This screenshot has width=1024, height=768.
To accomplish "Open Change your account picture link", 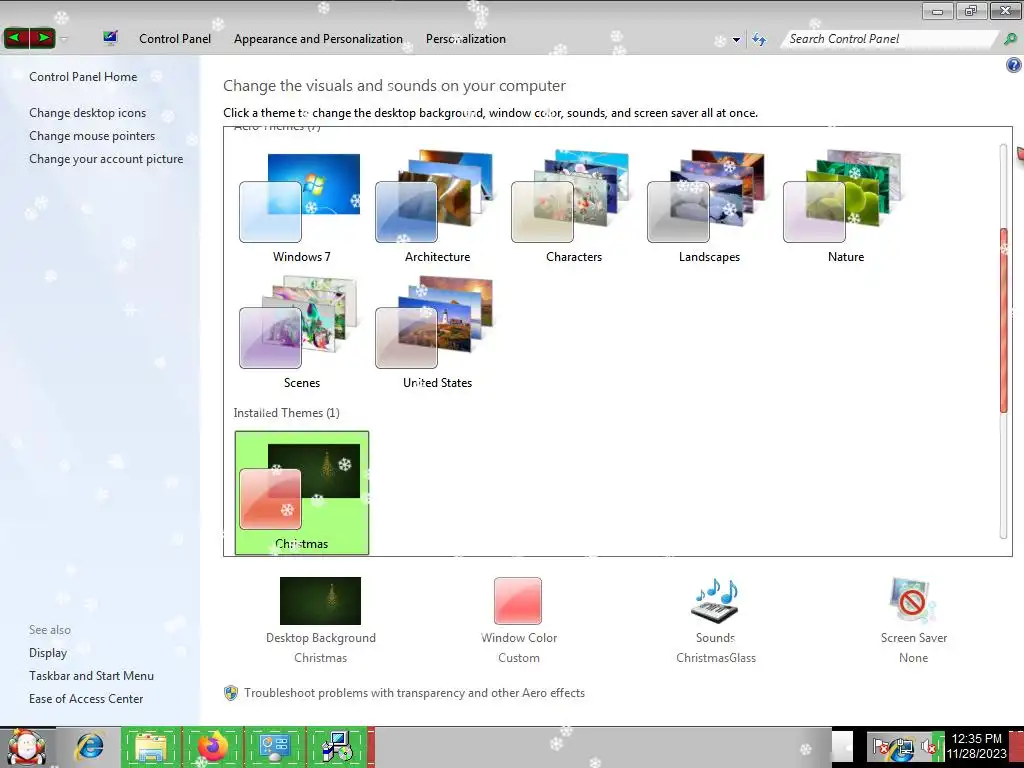I will [106, 159].
